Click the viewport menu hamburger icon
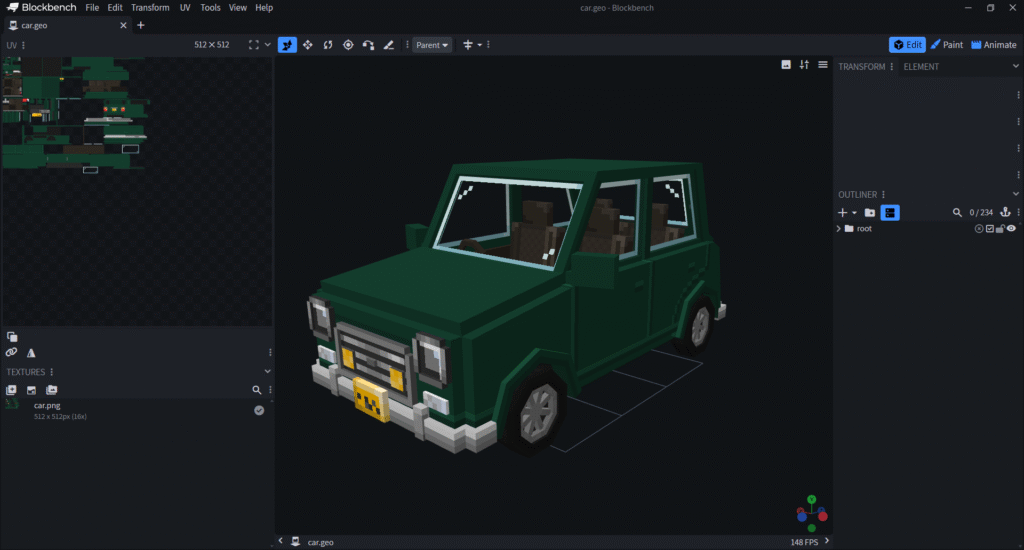The image size is (1024, 550). (822, 65)
